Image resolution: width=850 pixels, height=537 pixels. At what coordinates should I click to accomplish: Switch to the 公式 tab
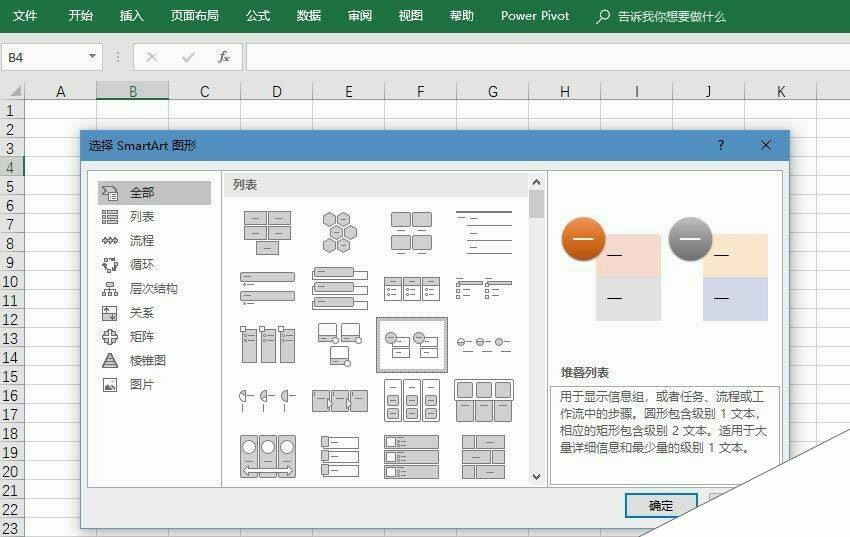click(257, 16)
